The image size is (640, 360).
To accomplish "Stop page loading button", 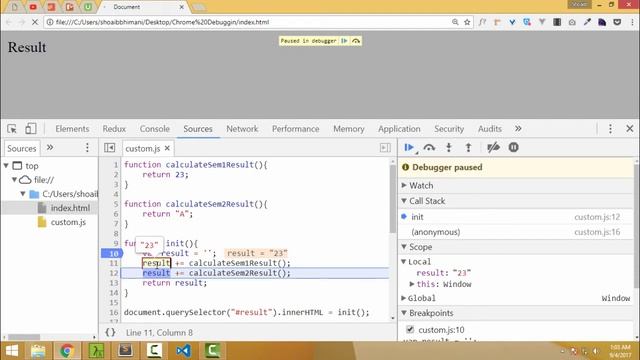I will 35,22.
